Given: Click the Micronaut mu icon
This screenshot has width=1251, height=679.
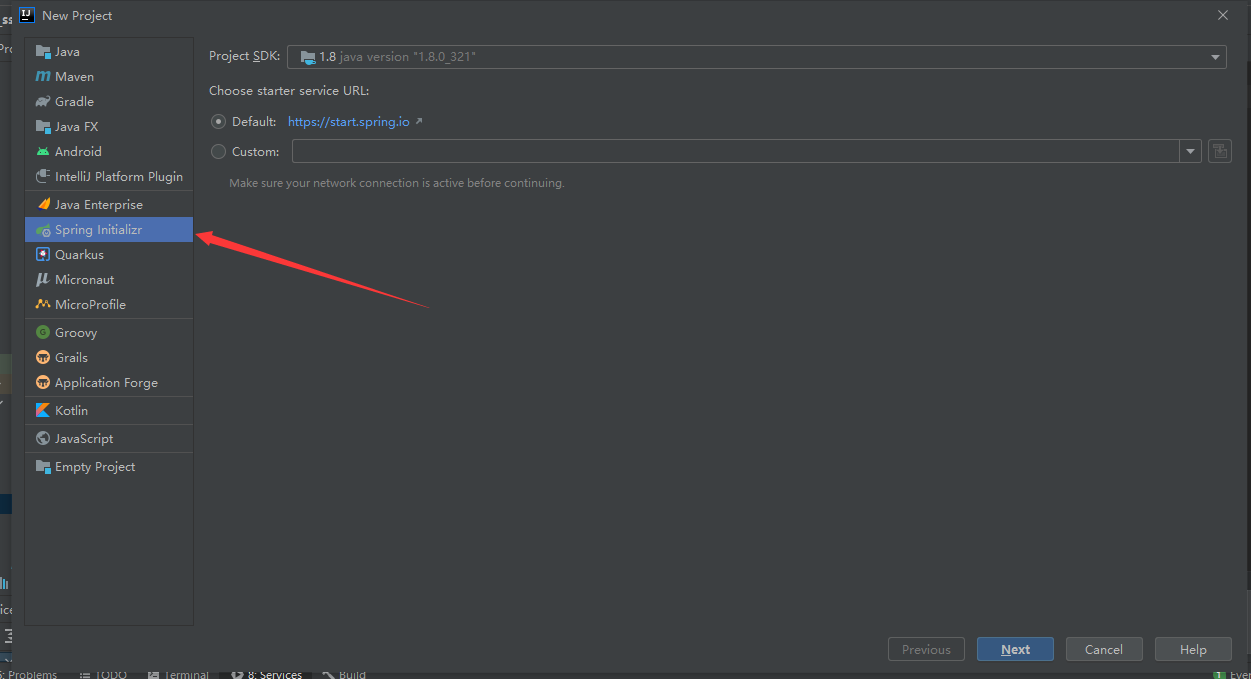Looking at the screenshot, I should pyautogui.click(x=43, y=280).
